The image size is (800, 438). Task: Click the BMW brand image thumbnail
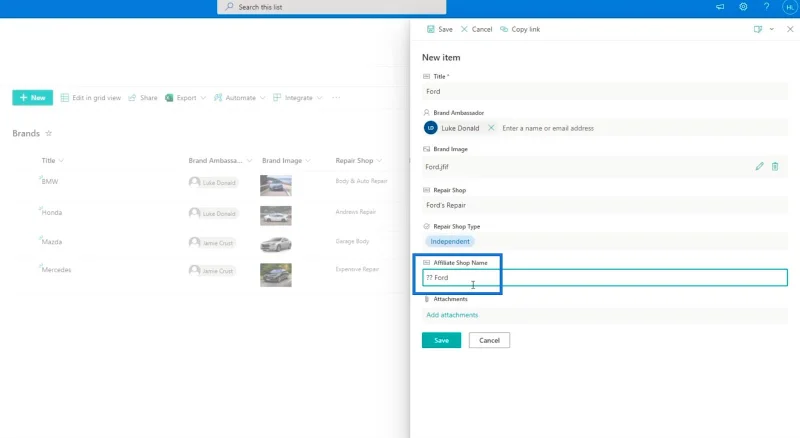pos(276,185)
